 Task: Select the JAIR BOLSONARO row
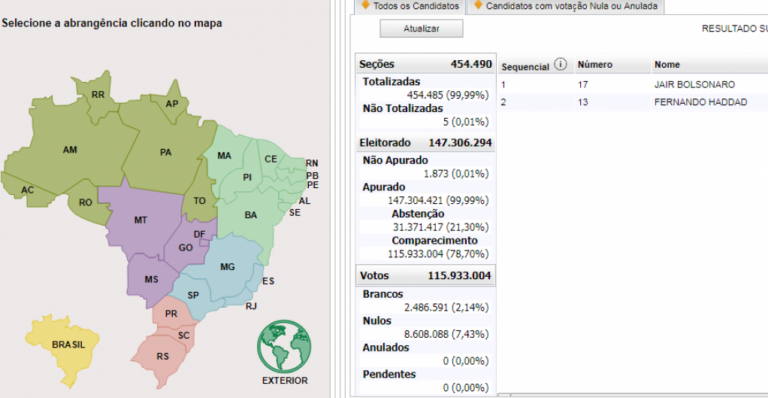click(x=633, y=85)
